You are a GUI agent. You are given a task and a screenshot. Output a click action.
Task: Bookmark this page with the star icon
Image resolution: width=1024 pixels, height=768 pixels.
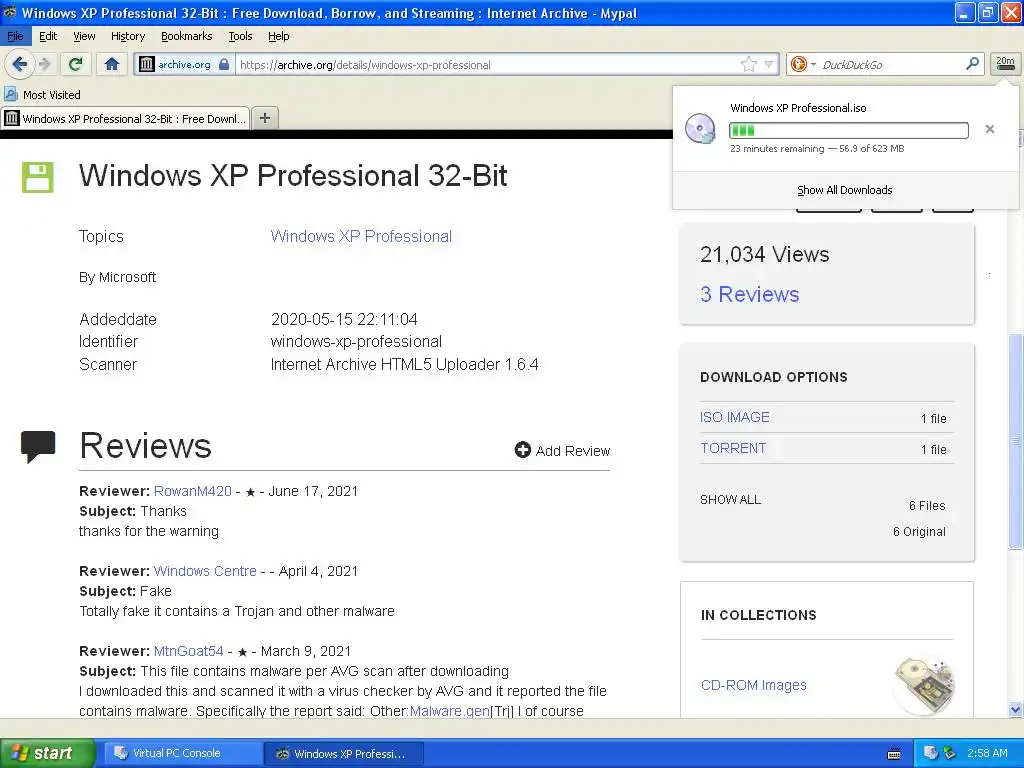(x=748, y=64)
